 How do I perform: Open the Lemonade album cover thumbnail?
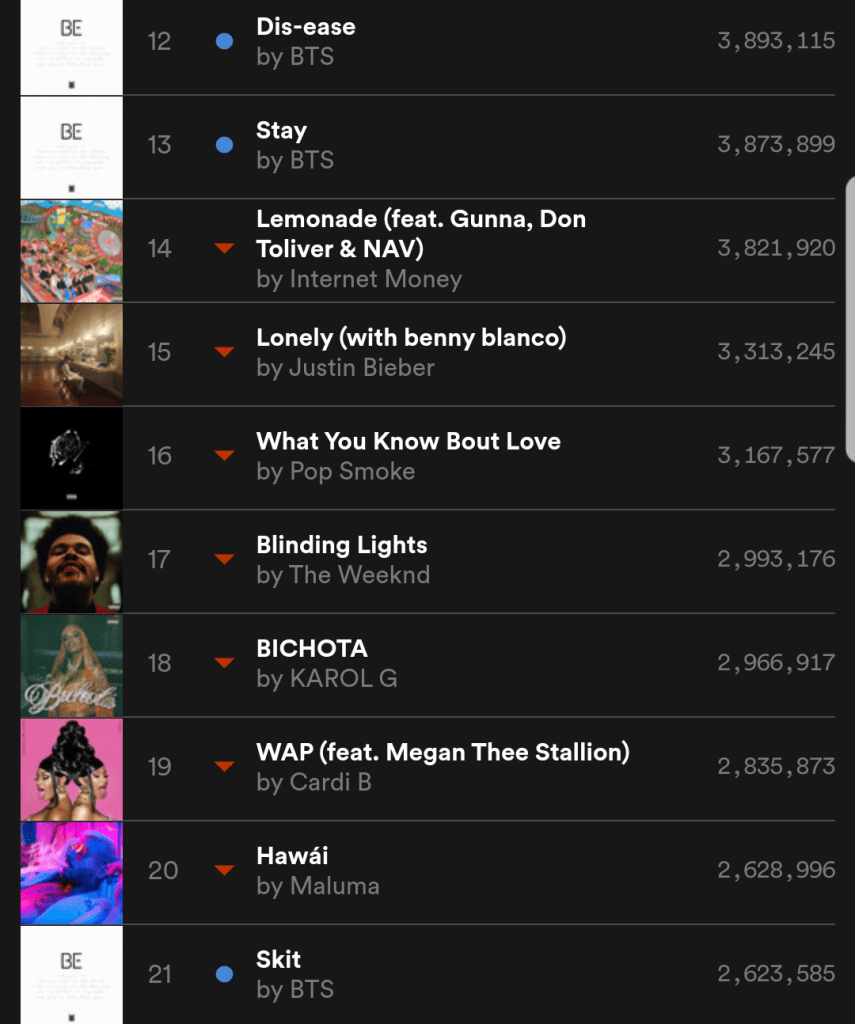[72, 250]
